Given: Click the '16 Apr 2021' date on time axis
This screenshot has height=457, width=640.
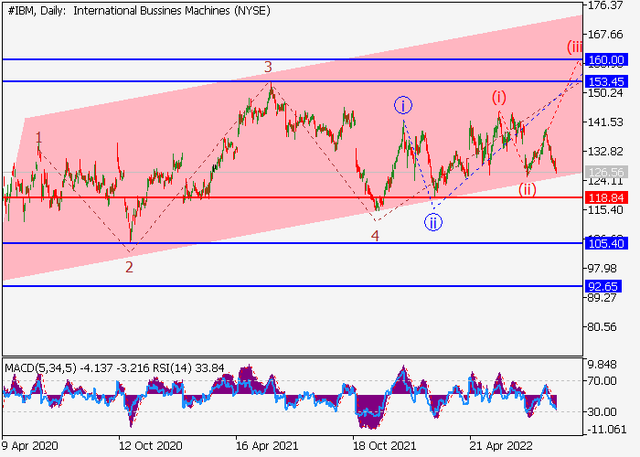Looking at the screenshot, I should pos(267,446).
